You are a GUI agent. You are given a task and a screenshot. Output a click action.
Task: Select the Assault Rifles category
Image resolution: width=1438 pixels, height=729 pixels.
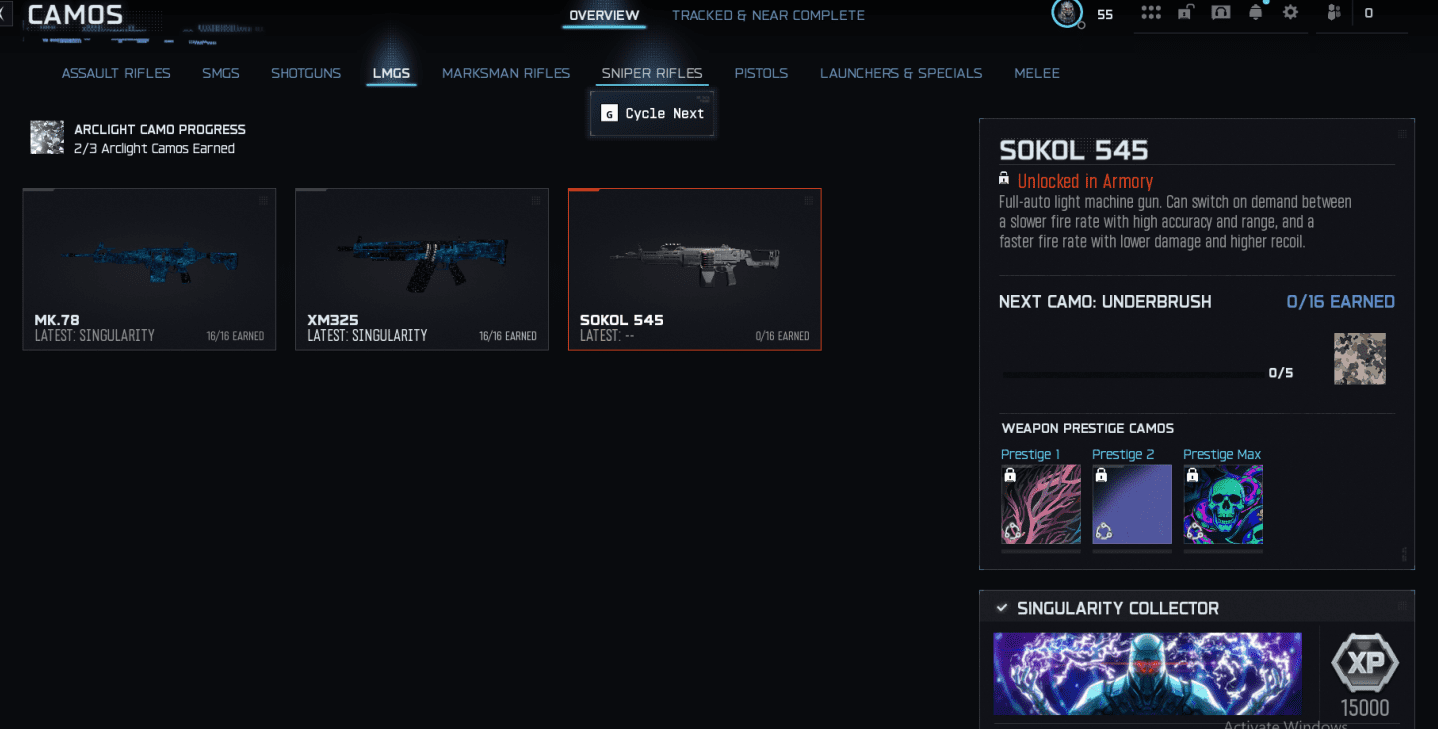116,73
